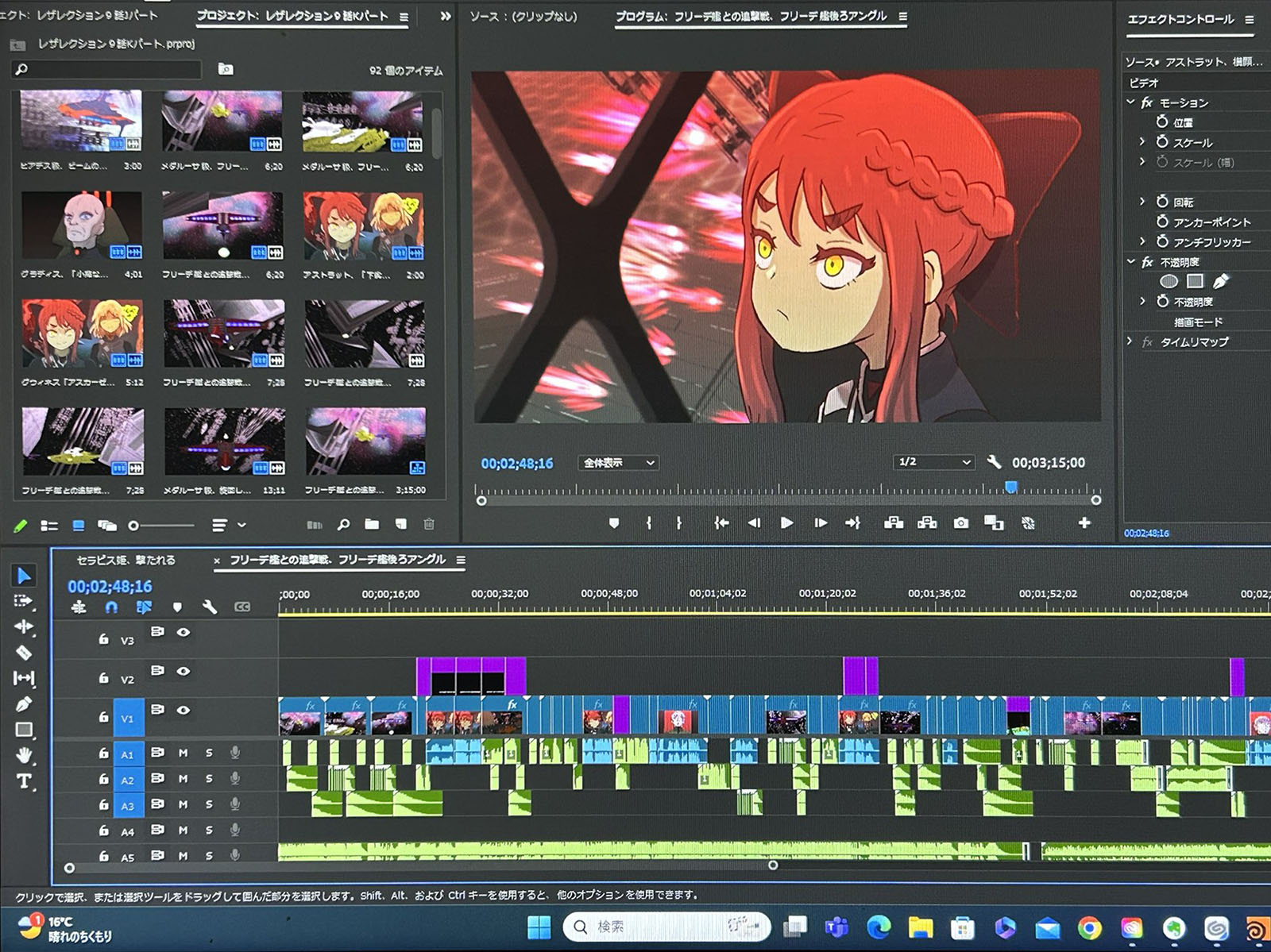Open the 1/2 playback resolution dropdown
Screen dimensions: 1271x952
point(933,462)
